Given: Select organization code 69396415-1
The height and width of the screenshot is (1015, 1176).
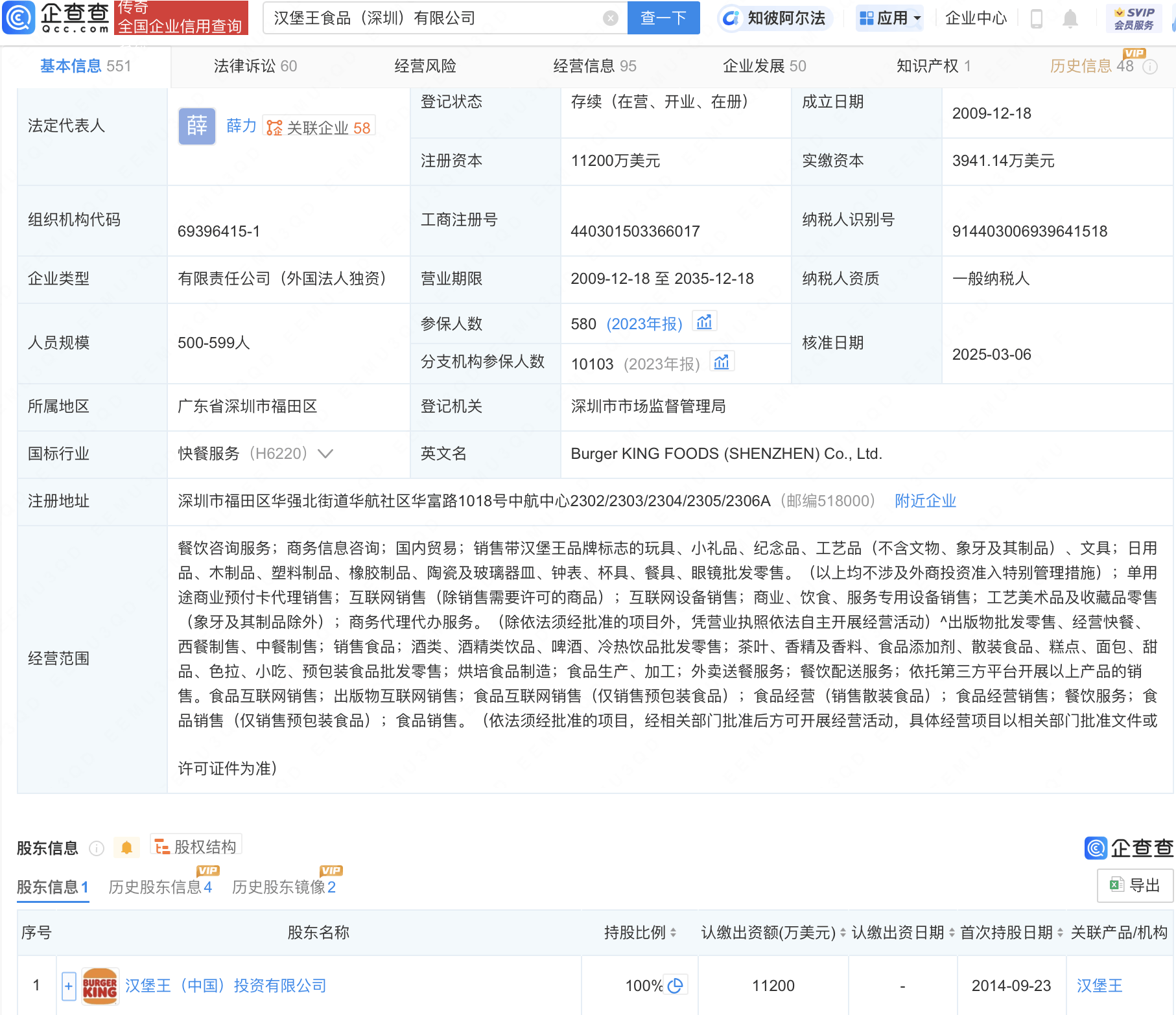Looking at the screenshot, I should pyautogui.click(x=219, y=231).
